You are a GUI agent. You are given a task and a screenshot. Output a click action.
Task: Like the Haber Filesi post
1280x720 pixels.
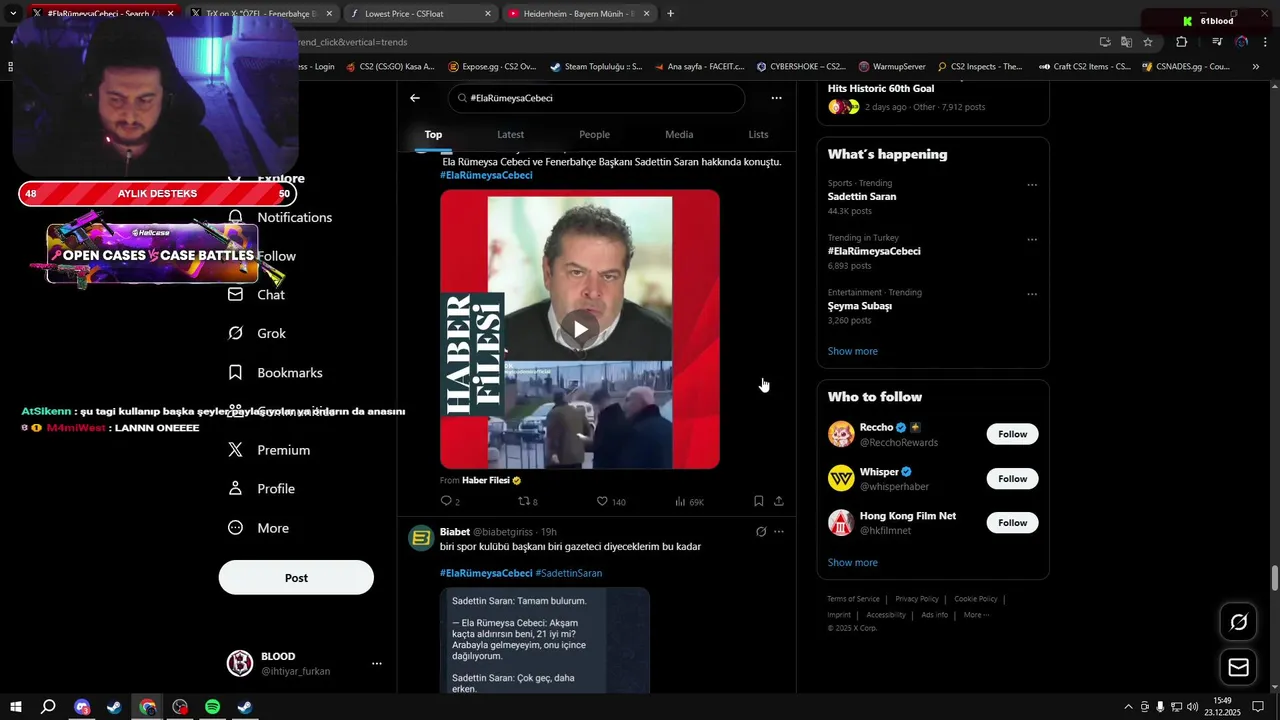[x=610, y=501]
